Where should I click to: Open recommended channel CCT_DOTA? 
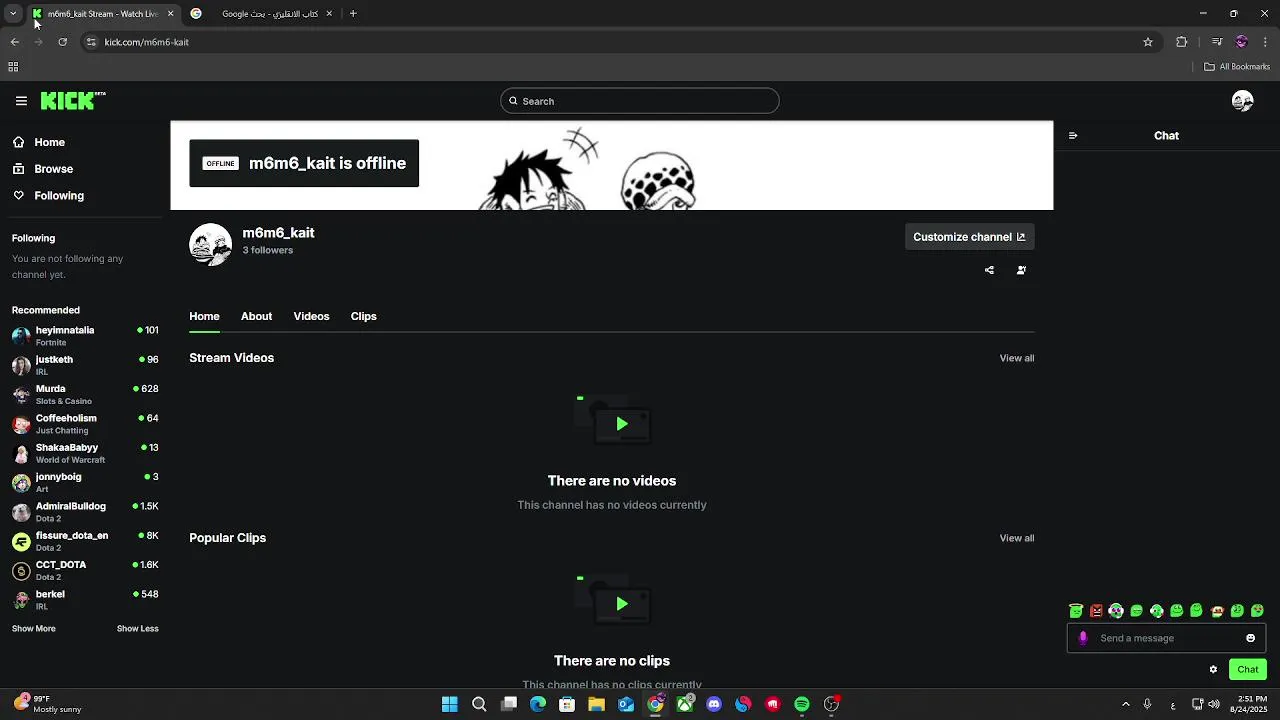tap(85, 570)
